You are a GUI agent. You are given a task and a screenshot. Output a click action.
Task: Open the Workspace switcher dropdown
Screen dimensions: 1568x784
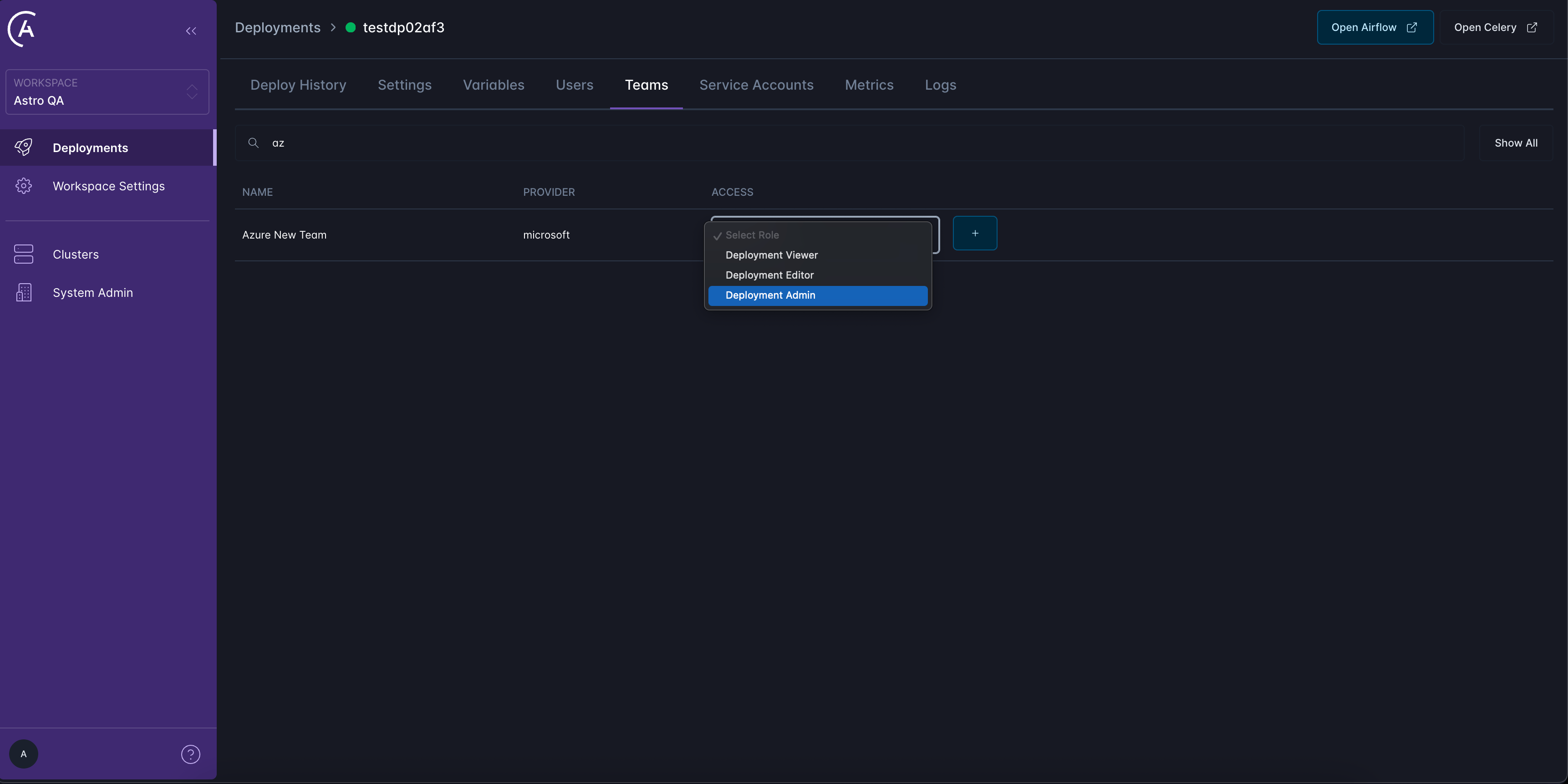[107, 92]
